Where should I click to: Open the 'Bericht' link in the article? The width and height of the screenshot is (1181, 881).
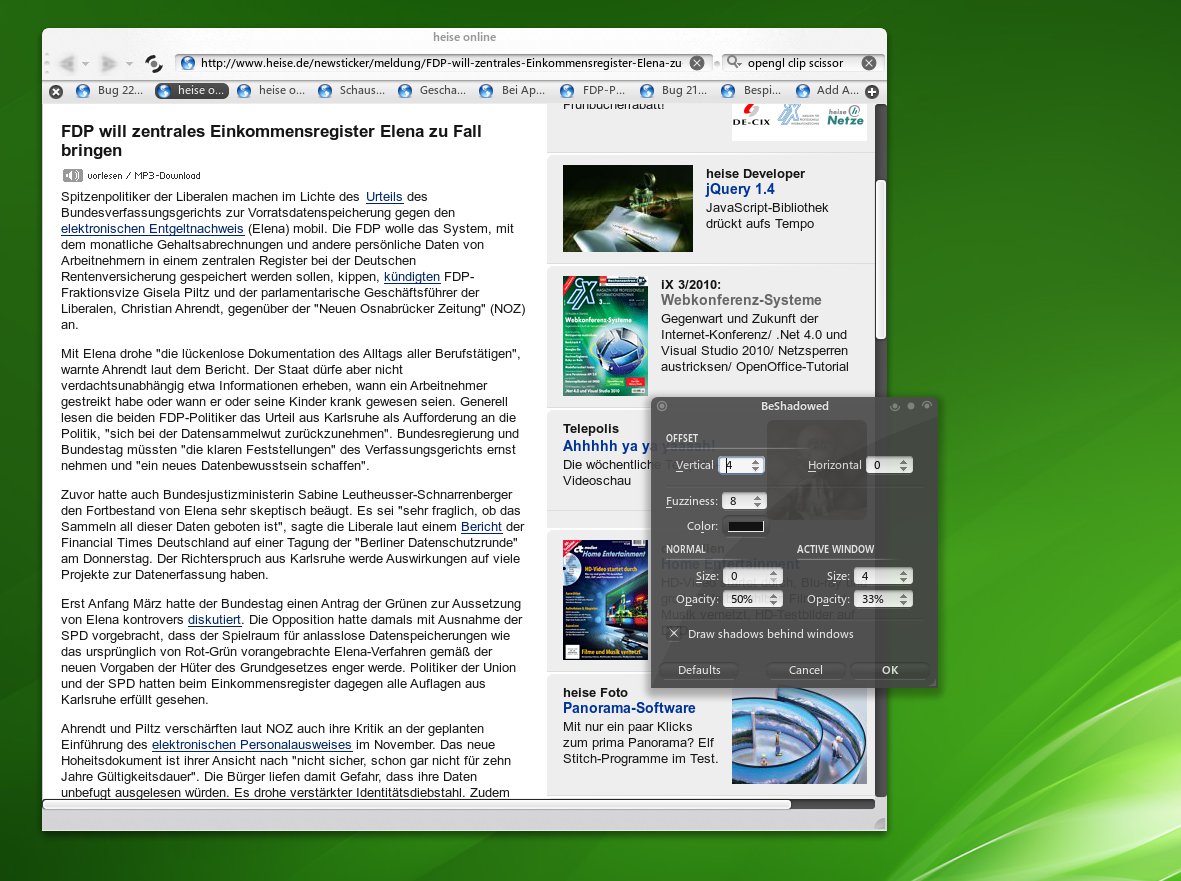coord(481,527)
